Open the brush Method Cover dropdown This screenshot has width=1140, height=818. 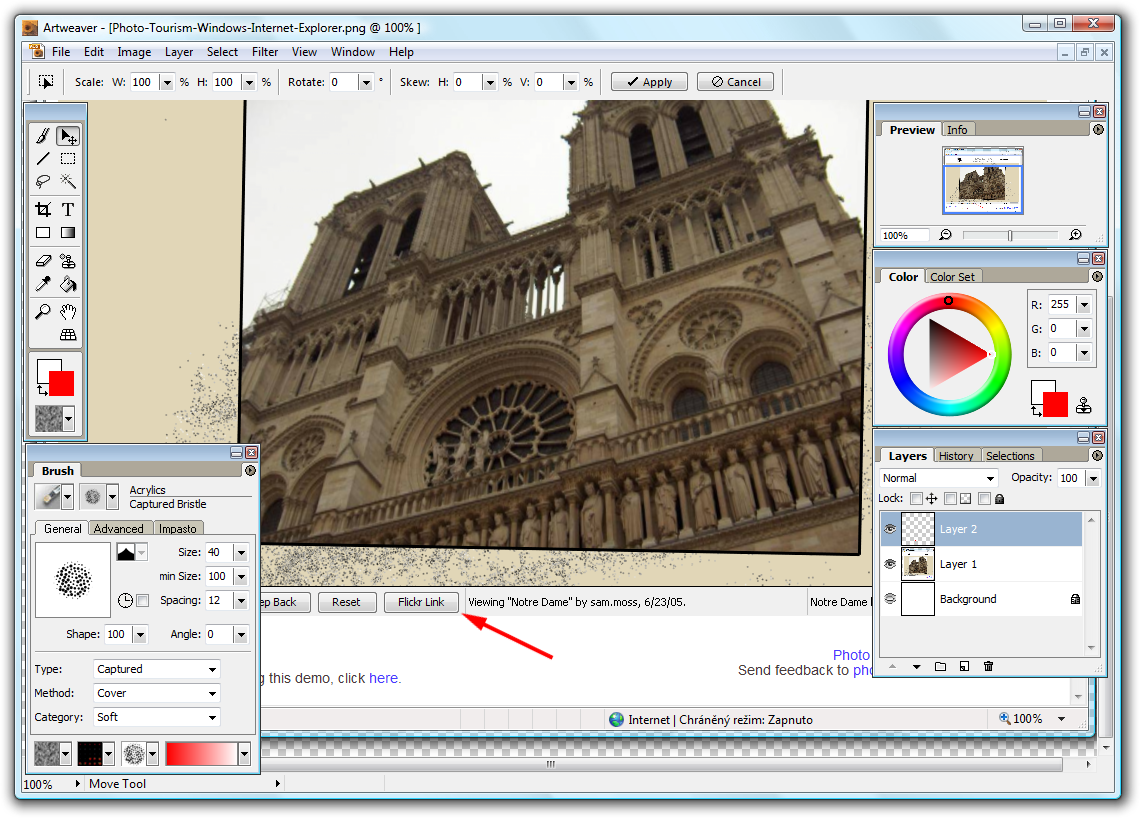tap(156, 693)
